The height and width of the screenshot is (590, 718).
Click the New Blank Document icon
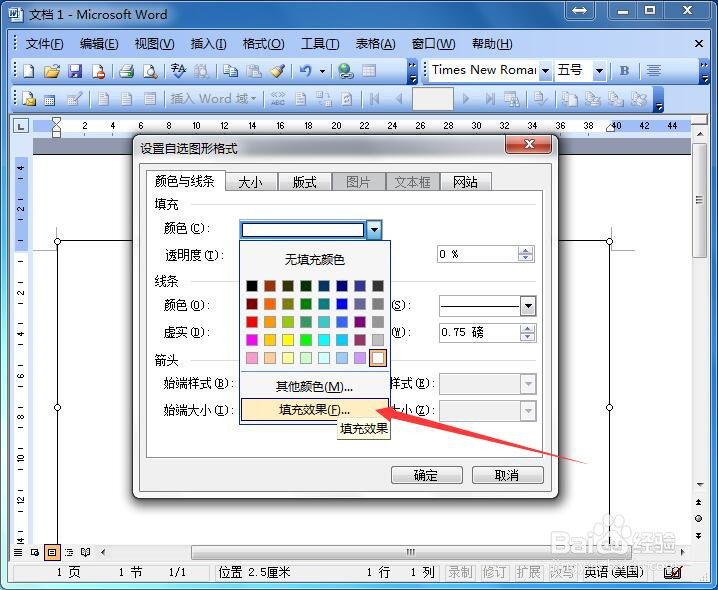[29, 71]
